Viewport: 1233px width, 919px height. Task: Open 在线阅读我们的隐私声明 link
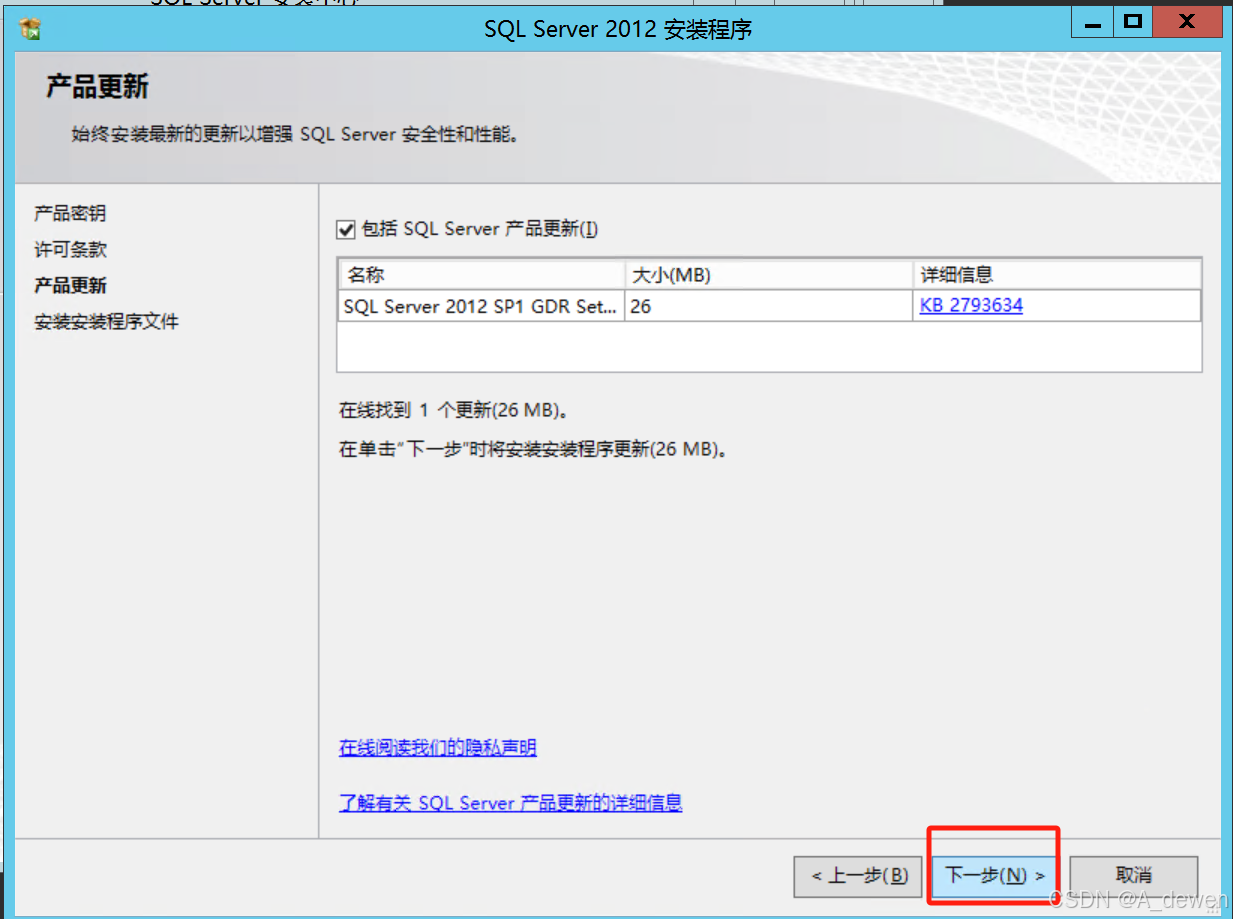pos(438,748)
